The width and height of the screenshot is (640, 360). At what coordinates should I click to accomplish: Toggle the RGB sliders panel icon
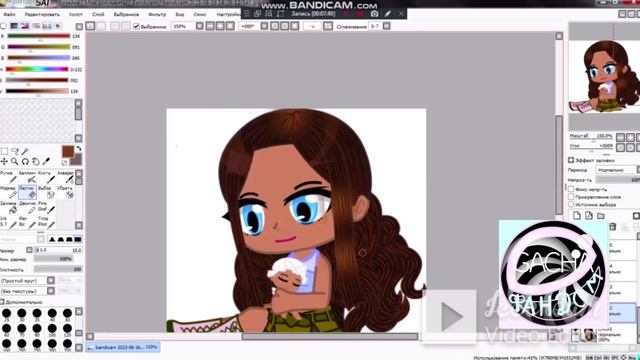pos(14,26)
